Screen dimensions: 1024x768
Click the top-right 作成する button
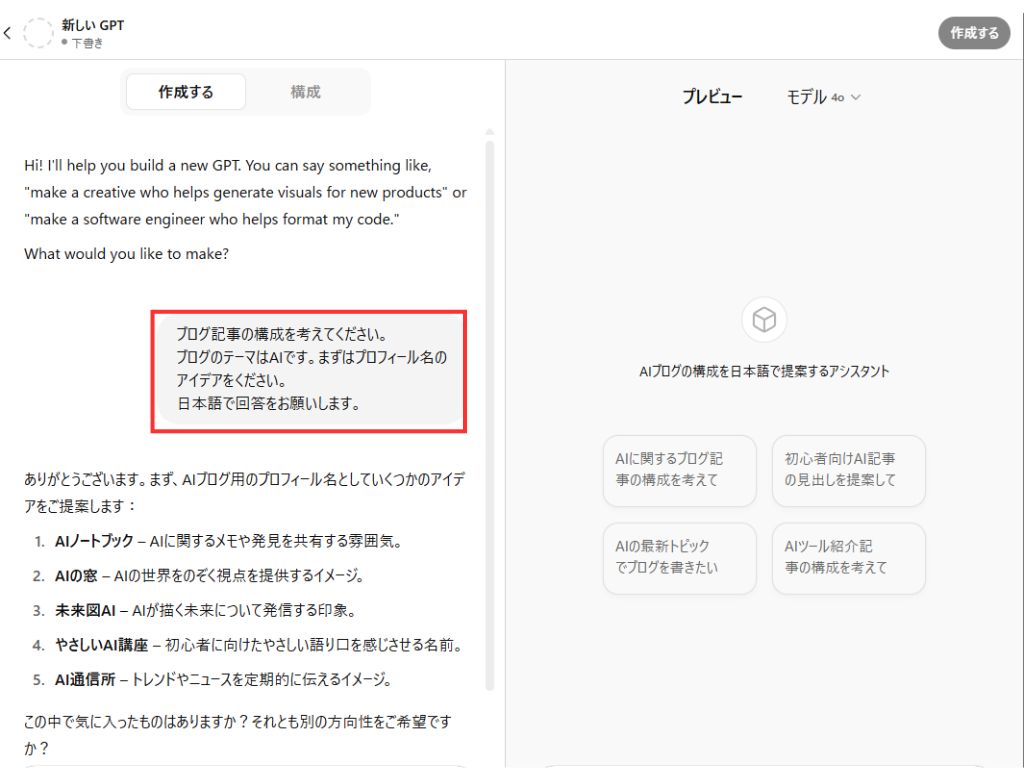pos(974,33)
